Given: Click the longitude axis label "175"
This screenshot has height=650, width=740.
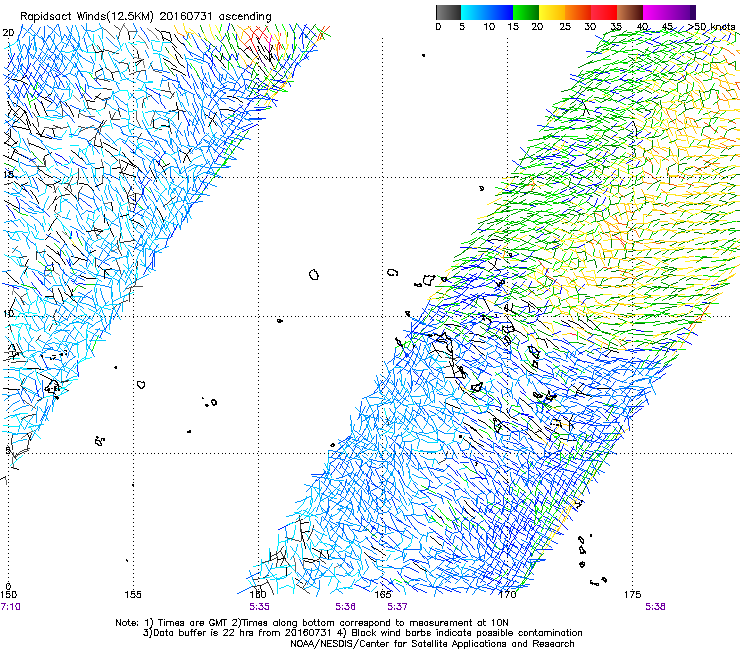Looking at the screenshot, I should tap(632, 594).
